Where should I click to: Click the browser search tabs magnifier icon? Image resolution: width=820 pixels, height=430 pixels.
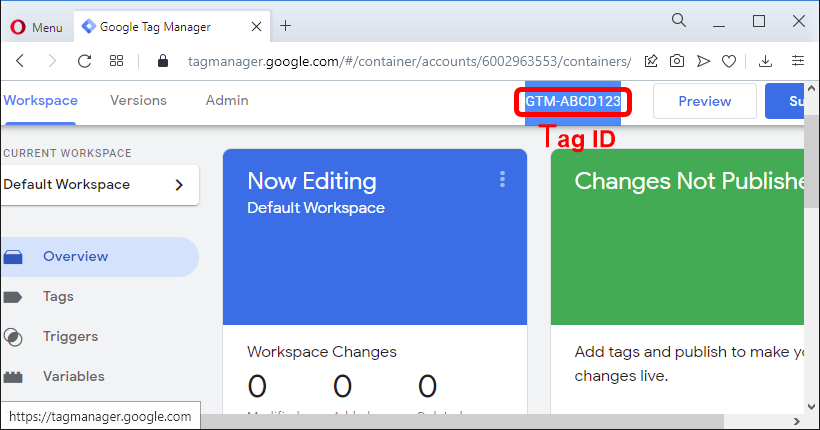[x=679, y=20]
